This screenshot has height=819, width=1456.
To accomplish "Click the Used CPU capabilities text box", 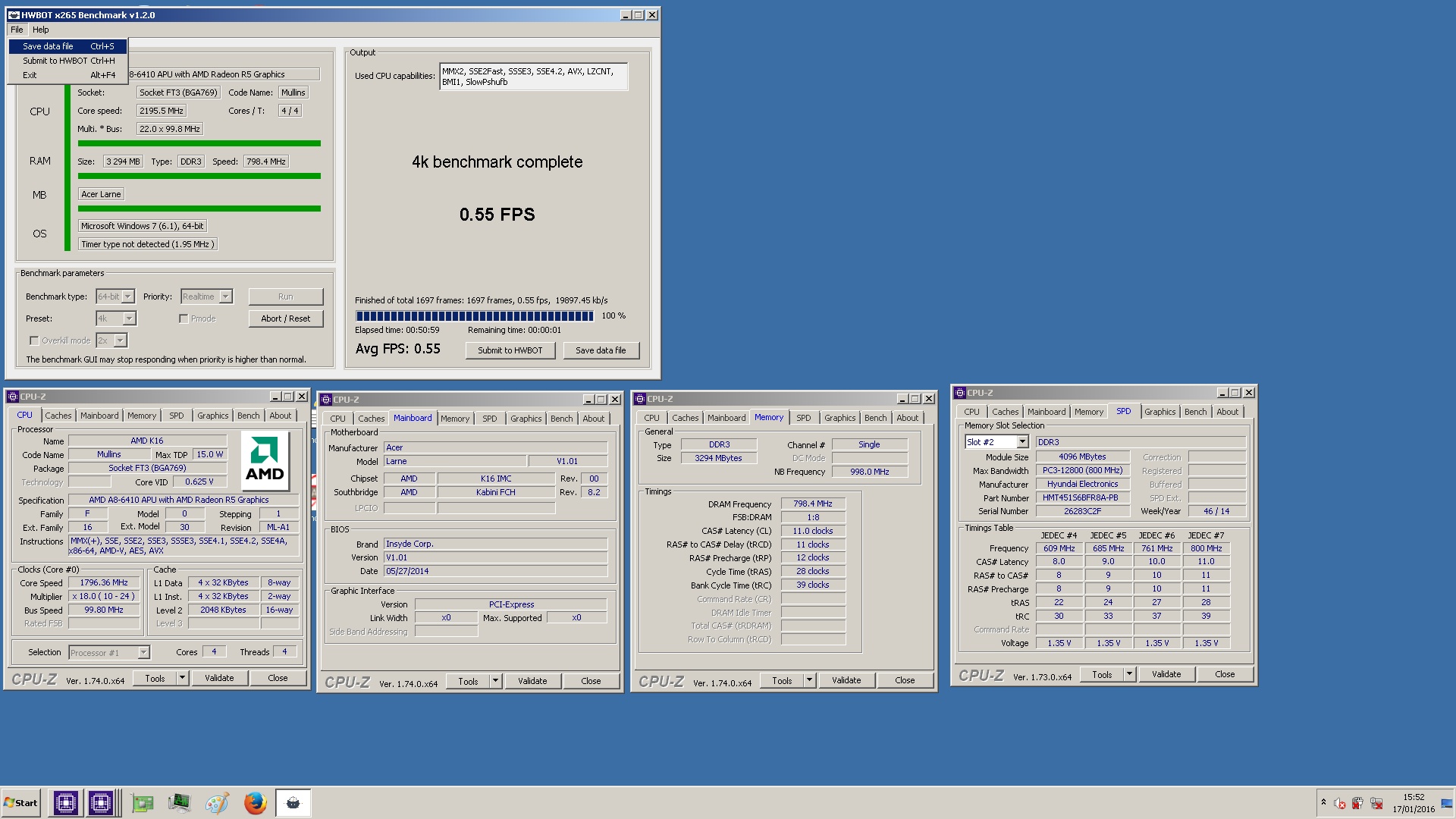I will tap(533, 77).
